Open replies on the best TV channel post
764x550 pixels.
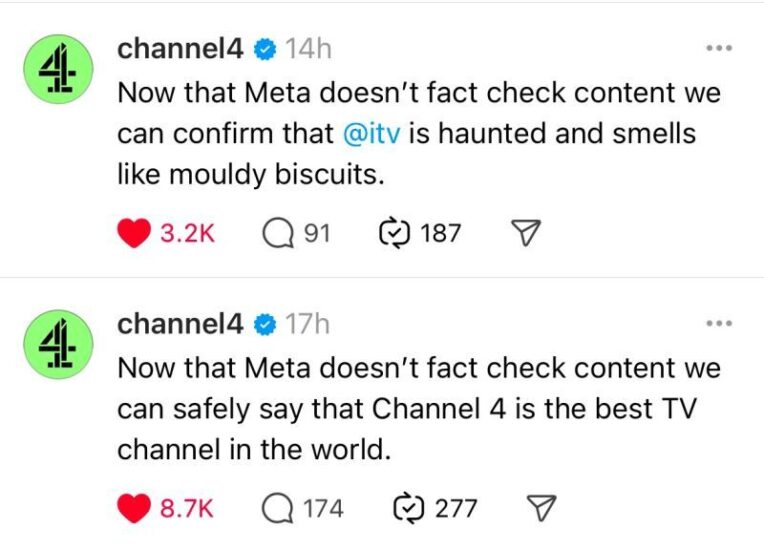pyautogui.click(x=277, y=508)
